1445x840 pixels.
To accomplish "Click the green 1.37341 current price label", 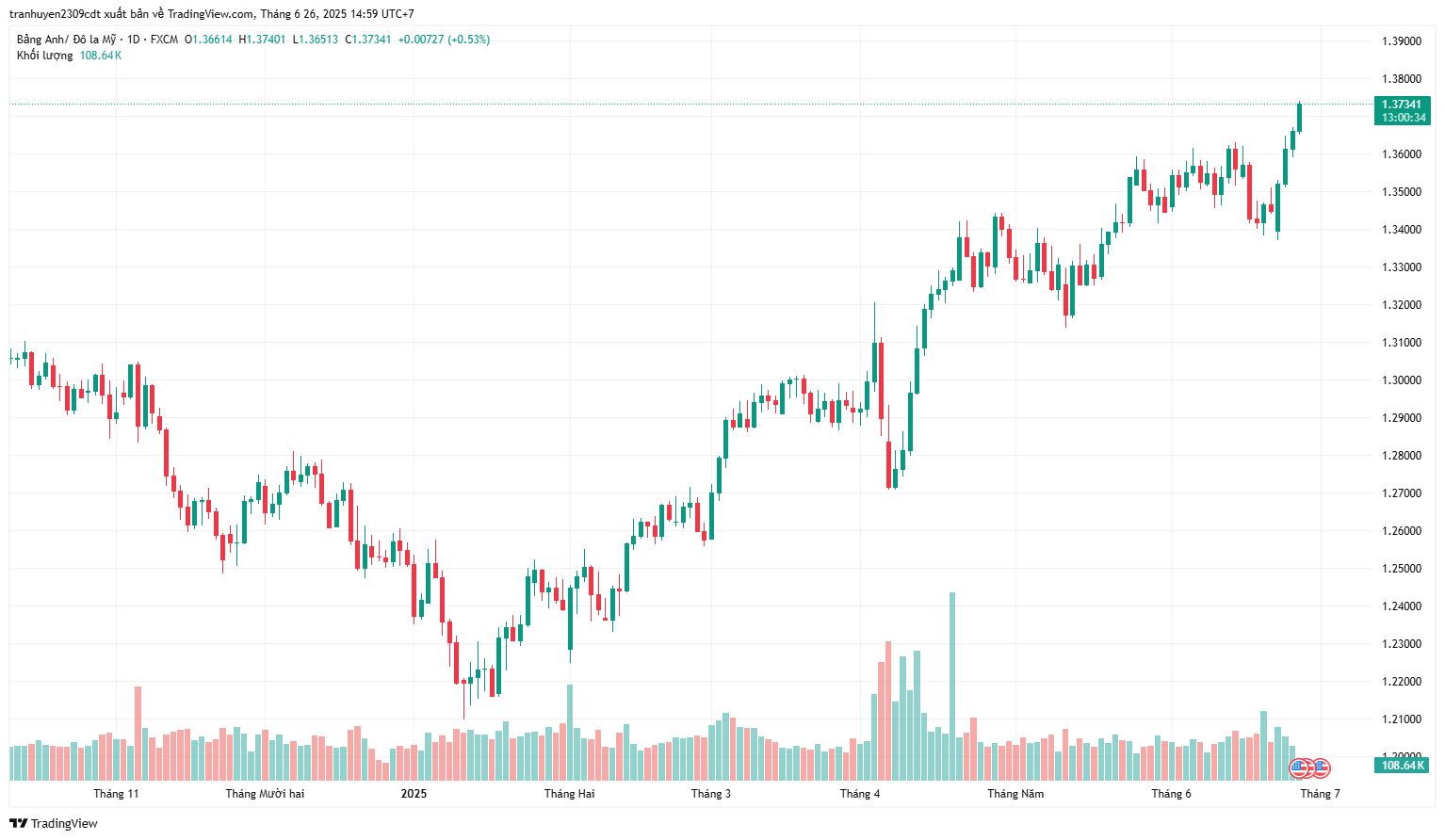I will coord(1403,105).
